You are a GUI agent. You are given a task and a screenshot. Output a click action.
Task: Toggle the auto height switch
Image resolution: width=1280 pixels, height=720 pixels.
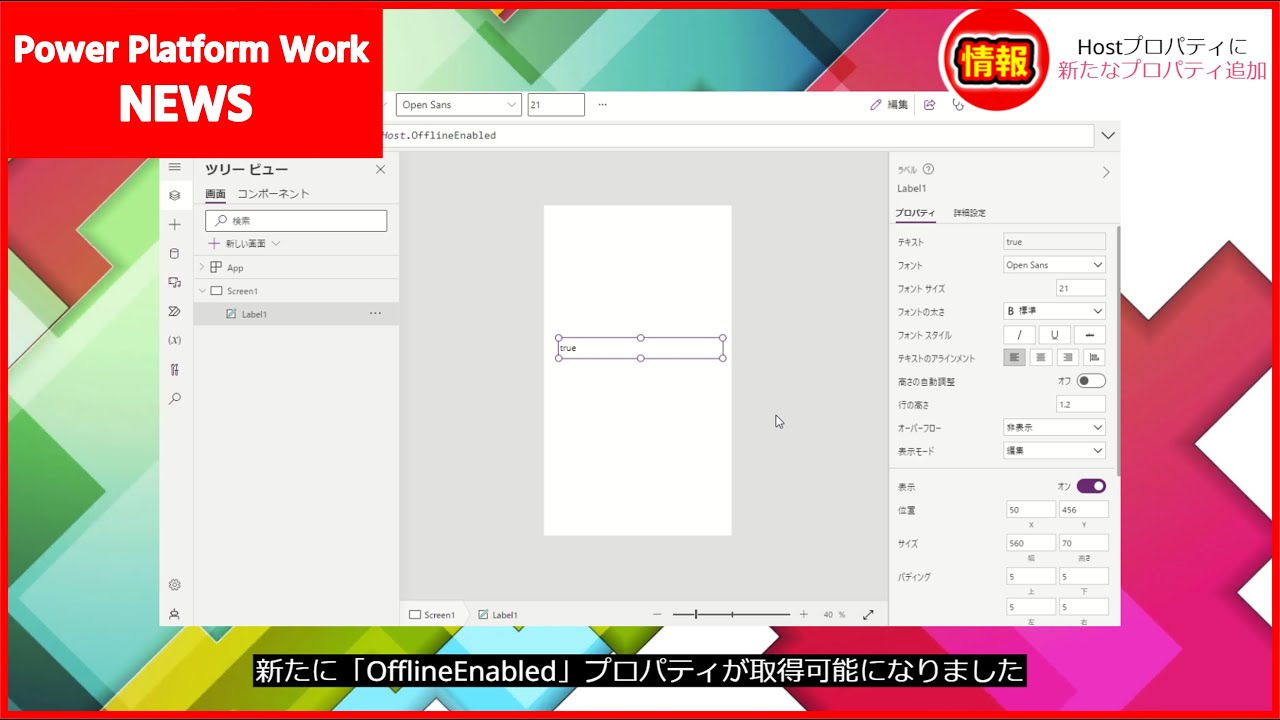1091,381
